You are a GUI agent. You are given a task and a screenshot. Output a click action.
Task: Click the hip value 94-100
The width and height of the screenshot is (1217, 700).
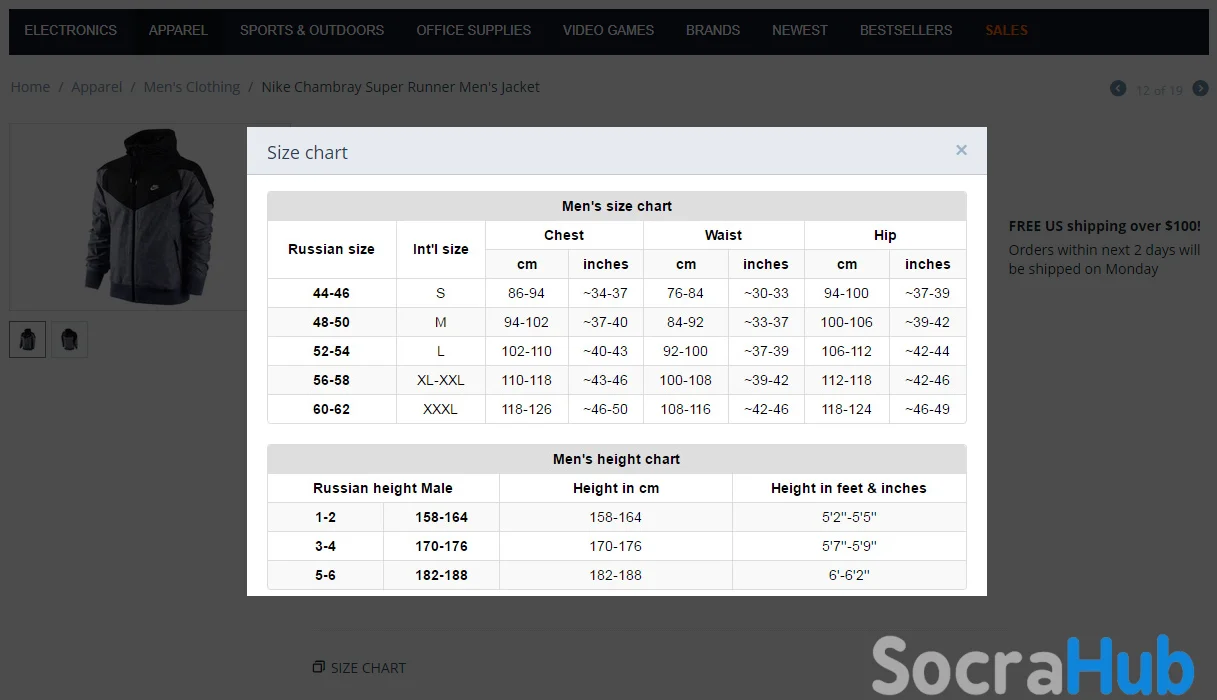click(847, 293)
